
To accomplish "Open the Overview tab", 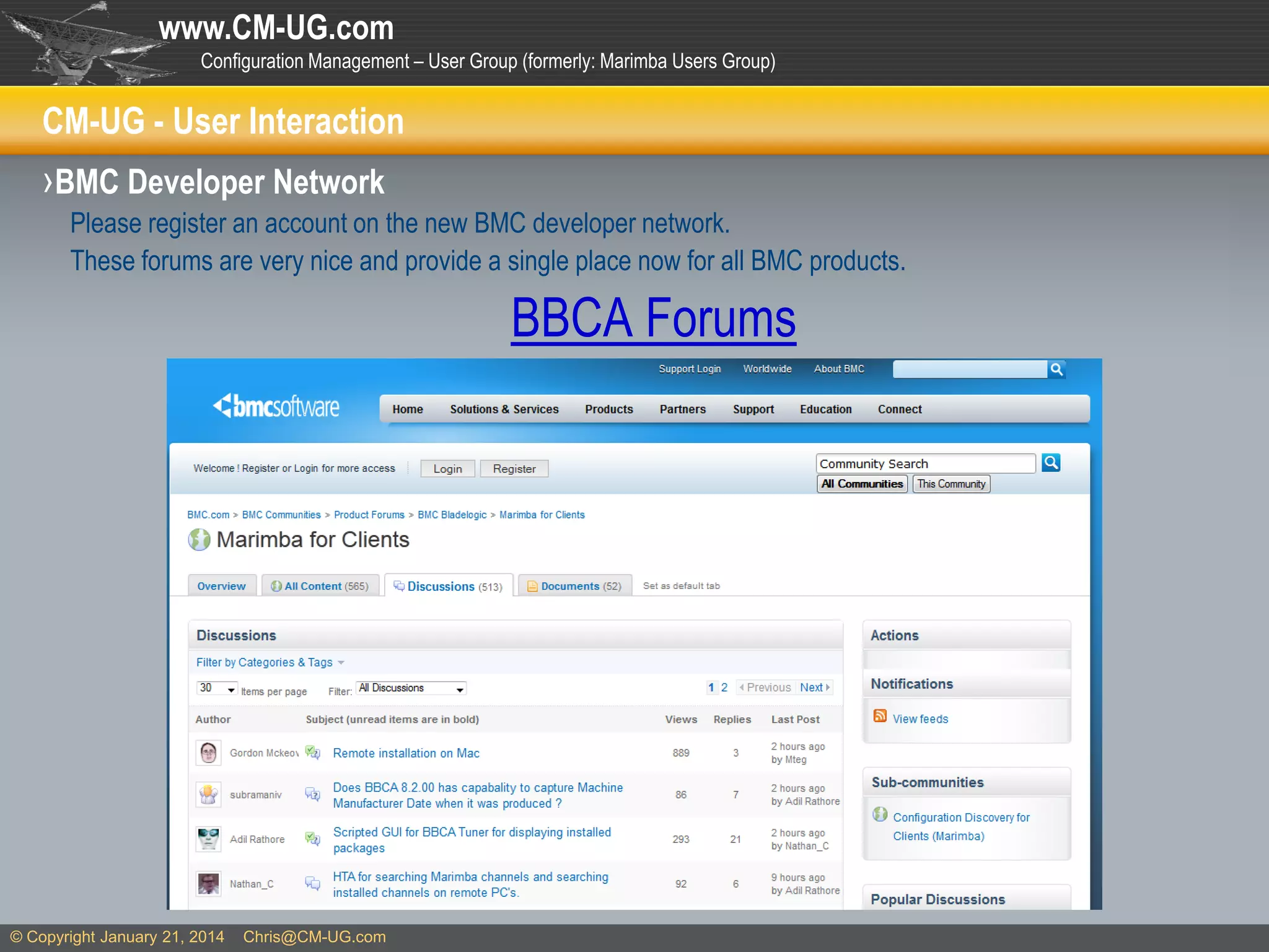I will click(x=222, y=586).
